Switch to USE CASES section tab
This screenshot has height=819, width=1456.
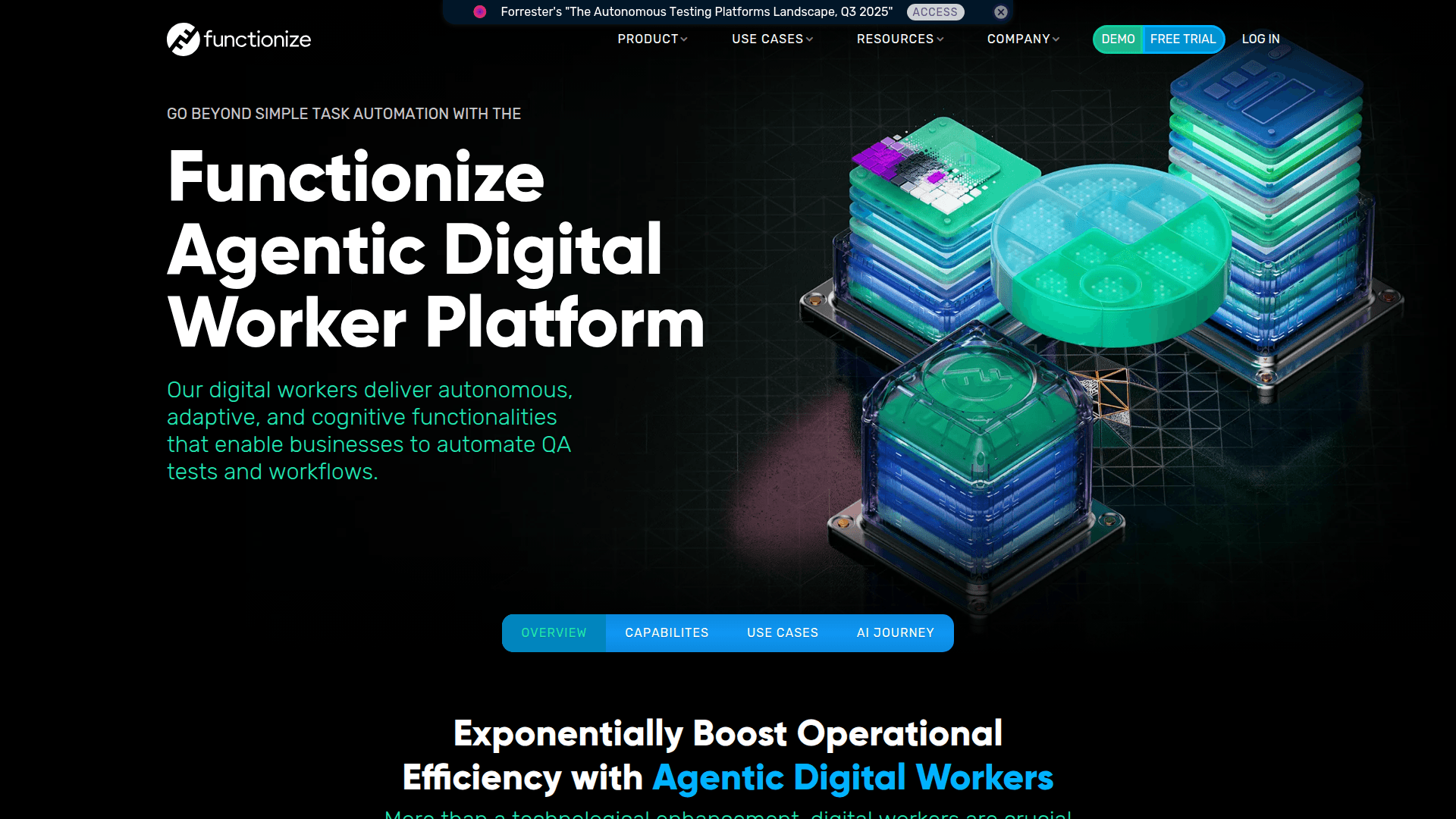coord(782,633)
